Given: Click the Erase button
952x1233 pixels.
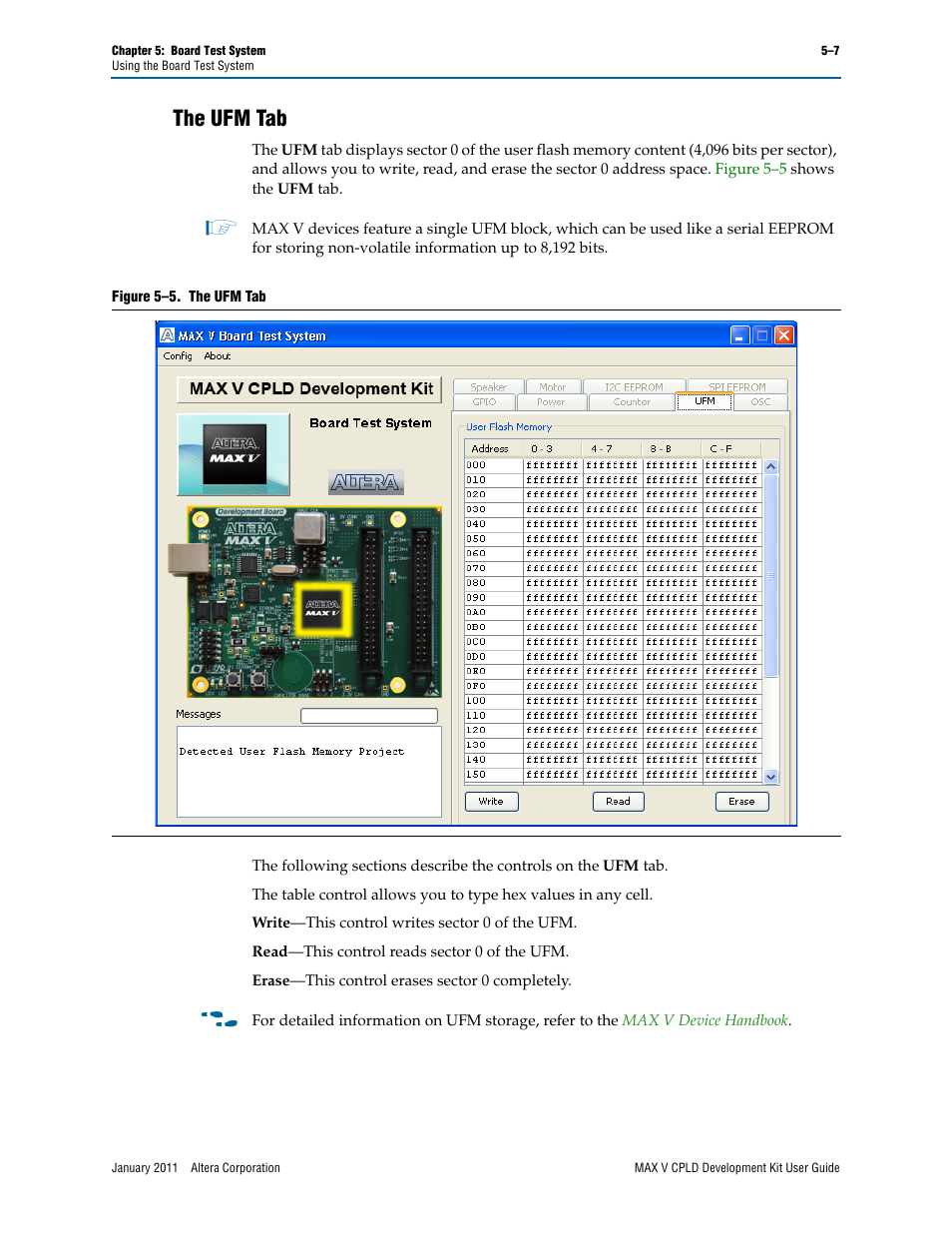Looking at the screenshot, I should tap(741, 802).
